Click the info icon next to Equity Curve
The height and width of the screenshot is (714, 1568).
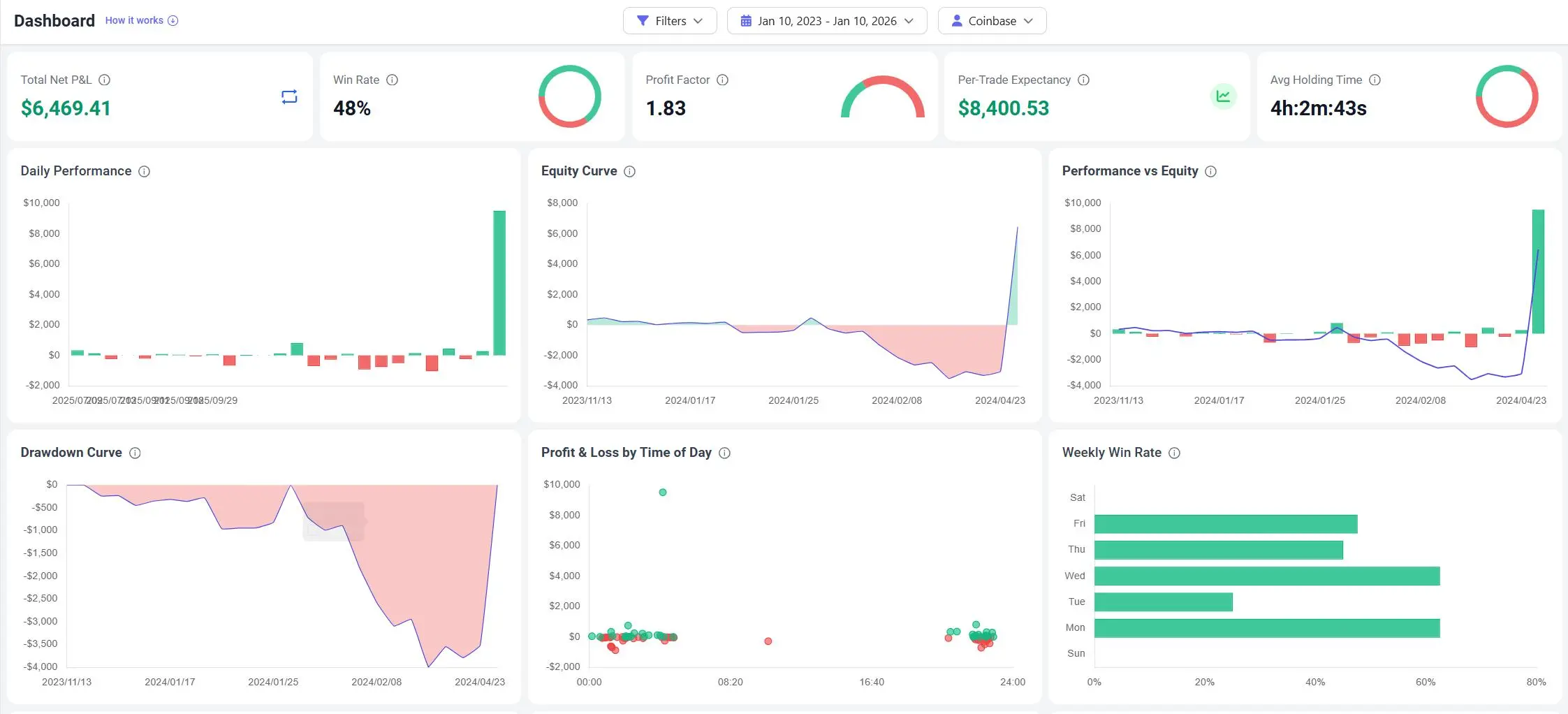coord(629,171)
